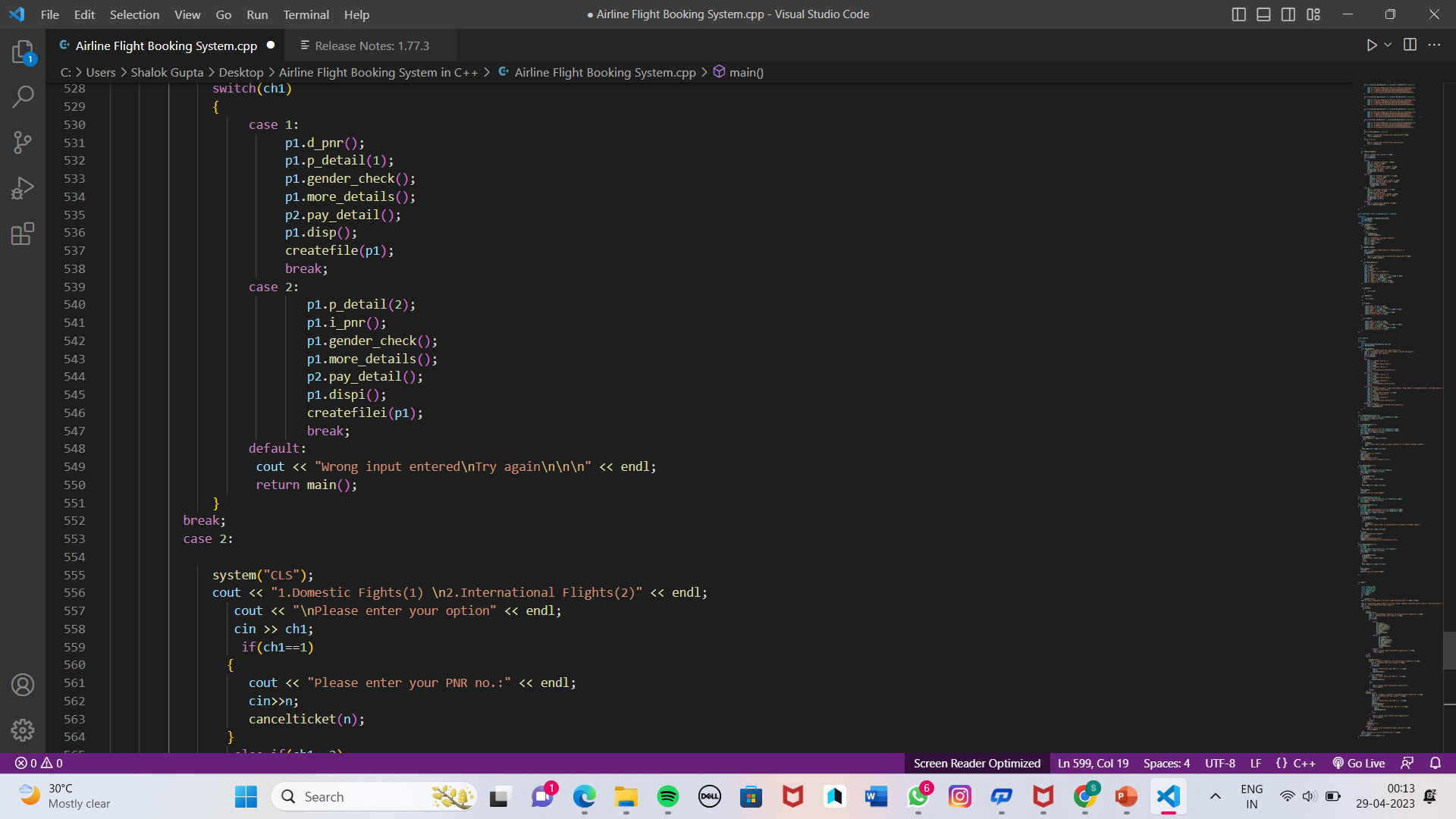Expand main() symbol in breadcrumbs
Viewport: 1456px width, 819px height.
745,72
